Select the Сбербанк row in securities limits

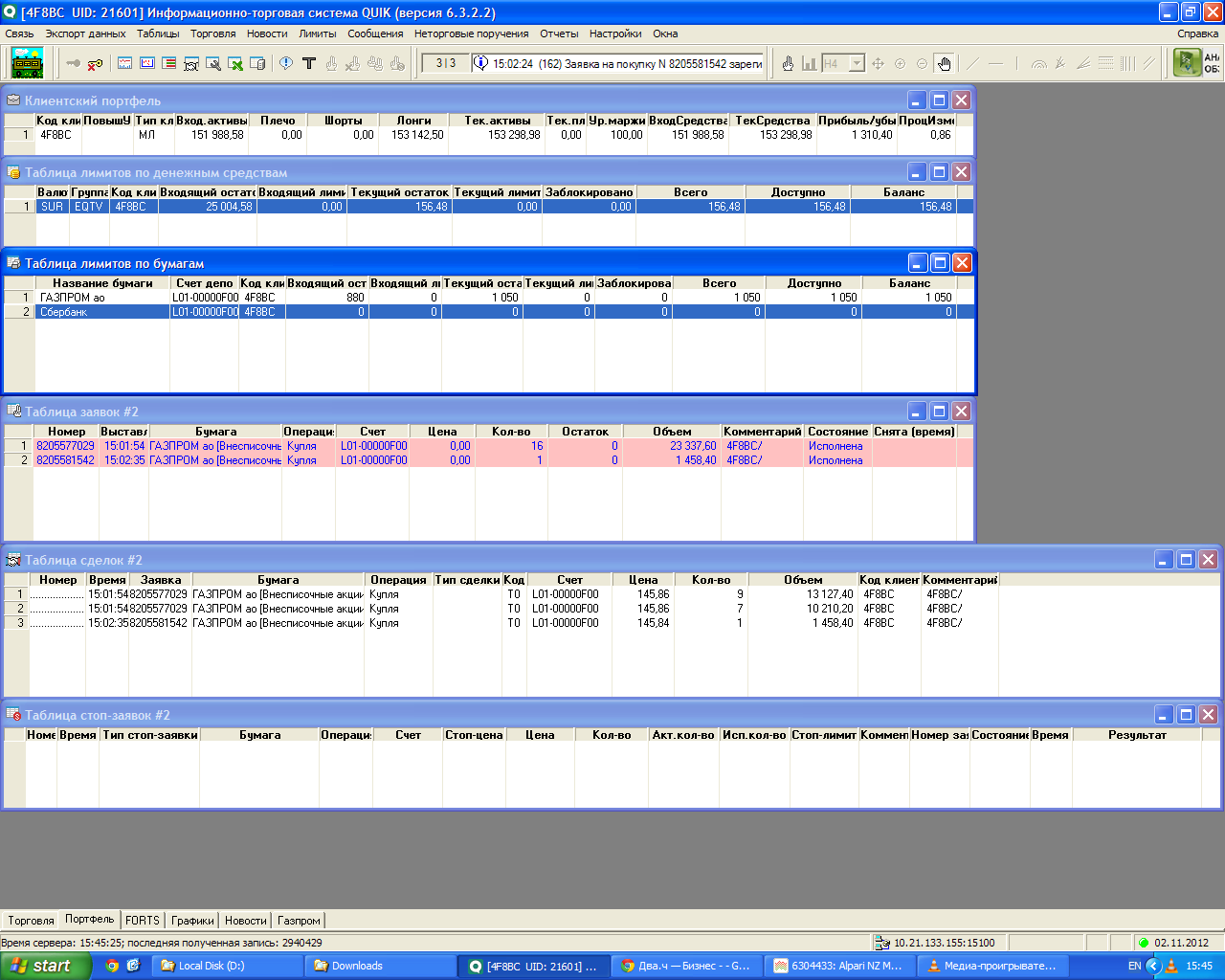click(x=488, y=312)
